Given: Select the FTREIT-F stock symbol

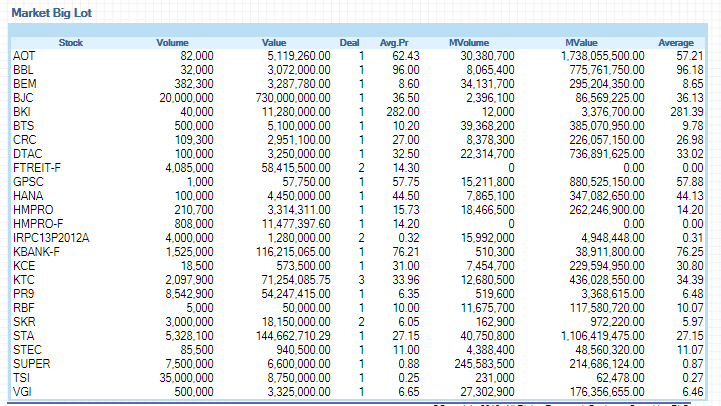Looking at the screenshot, I should pos(37,168).
